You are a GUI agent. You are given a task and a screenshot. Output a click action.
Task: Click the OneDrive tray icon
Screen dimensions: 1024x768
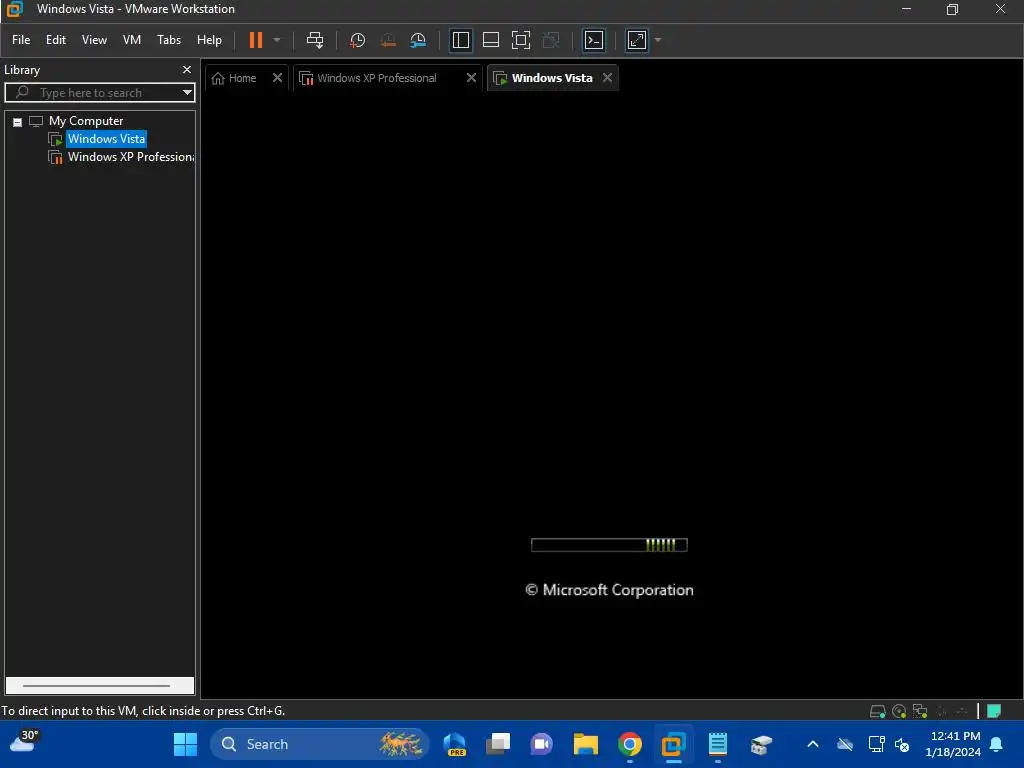click(x=845, y=744)
